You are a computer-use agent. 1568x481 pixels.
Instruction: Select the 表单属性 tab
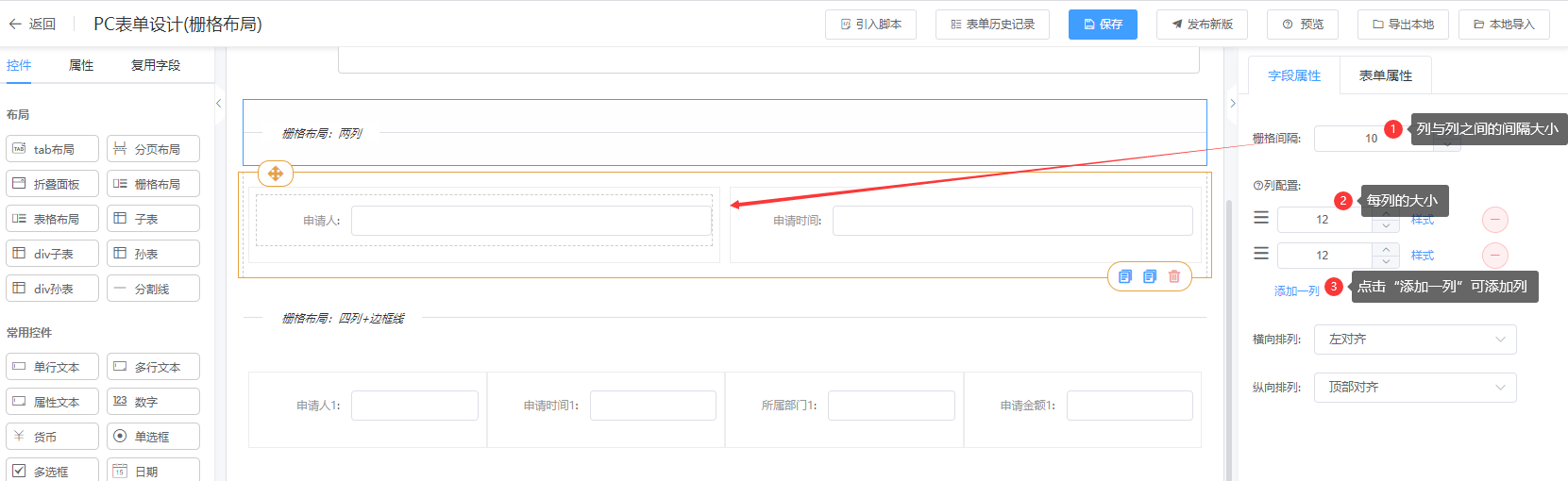pyautogui.click(x=1386, y=75)
